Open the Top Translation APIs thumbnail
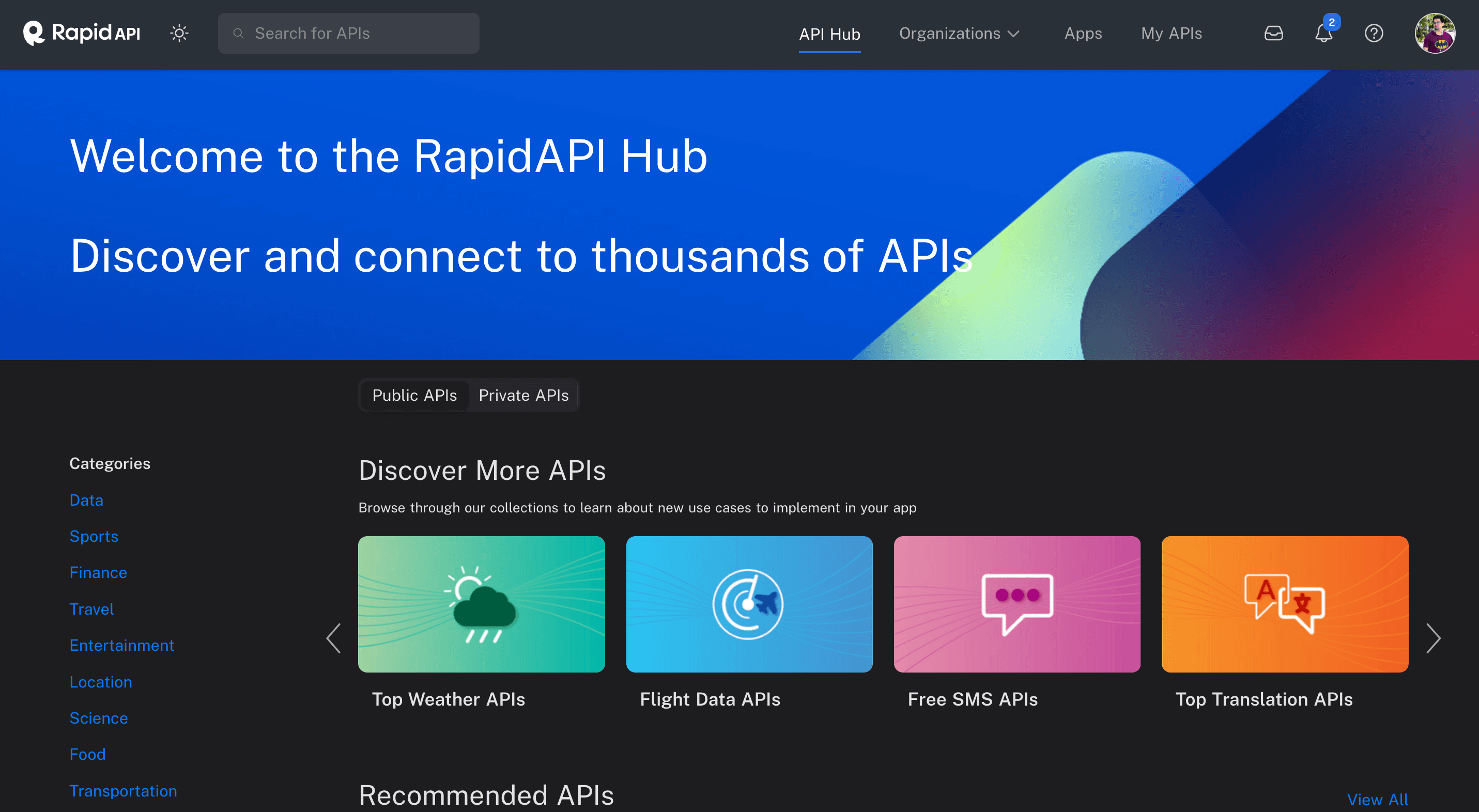Screen dimensions: 1479x812 click(1284, 604)
